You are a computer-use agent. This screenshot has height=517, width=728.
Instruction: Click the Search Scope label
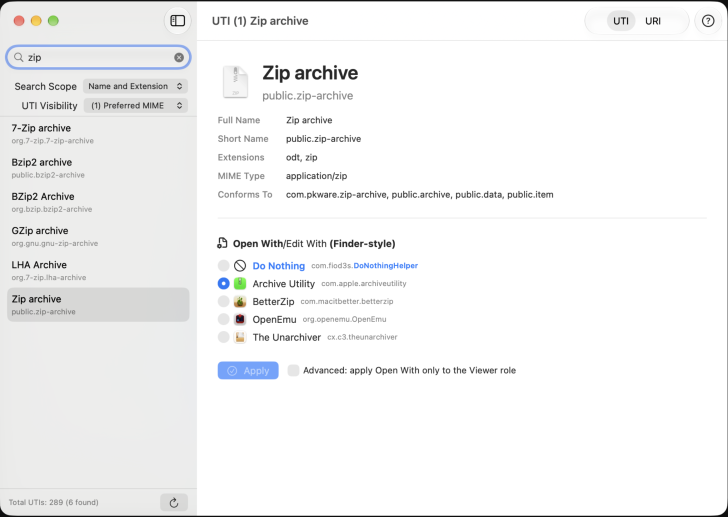(46, 86)
